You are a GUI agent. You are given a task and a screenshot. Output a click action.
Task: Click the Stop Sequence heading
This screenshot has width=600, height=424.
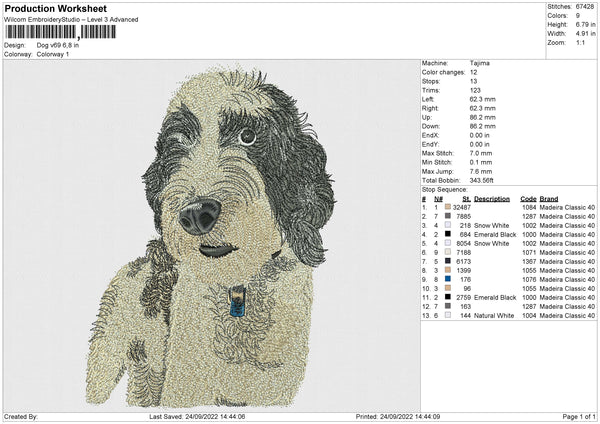[x=444, y=190]
